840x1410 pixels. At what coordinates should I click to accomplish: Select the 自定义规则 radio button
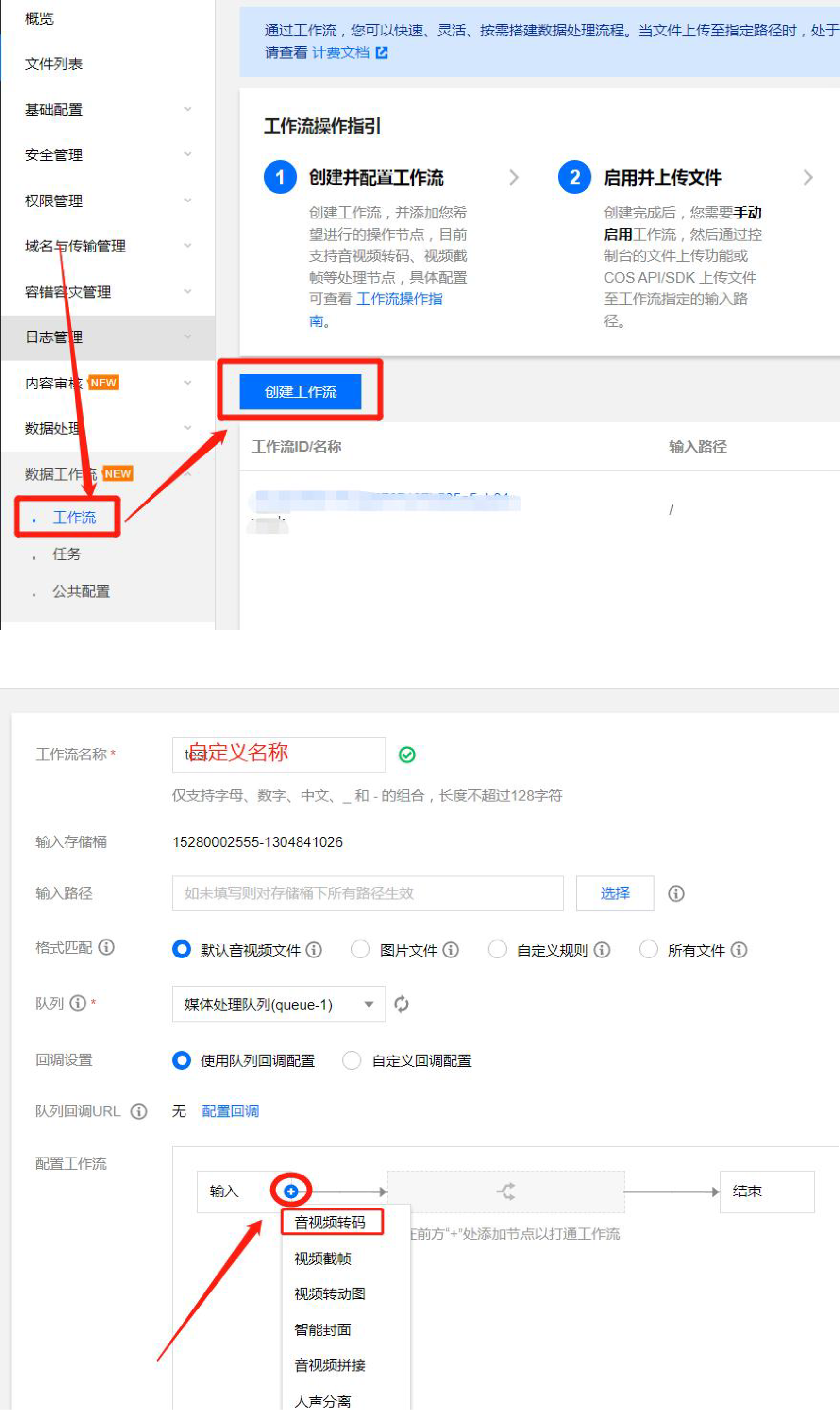click(x=497, y=949)
